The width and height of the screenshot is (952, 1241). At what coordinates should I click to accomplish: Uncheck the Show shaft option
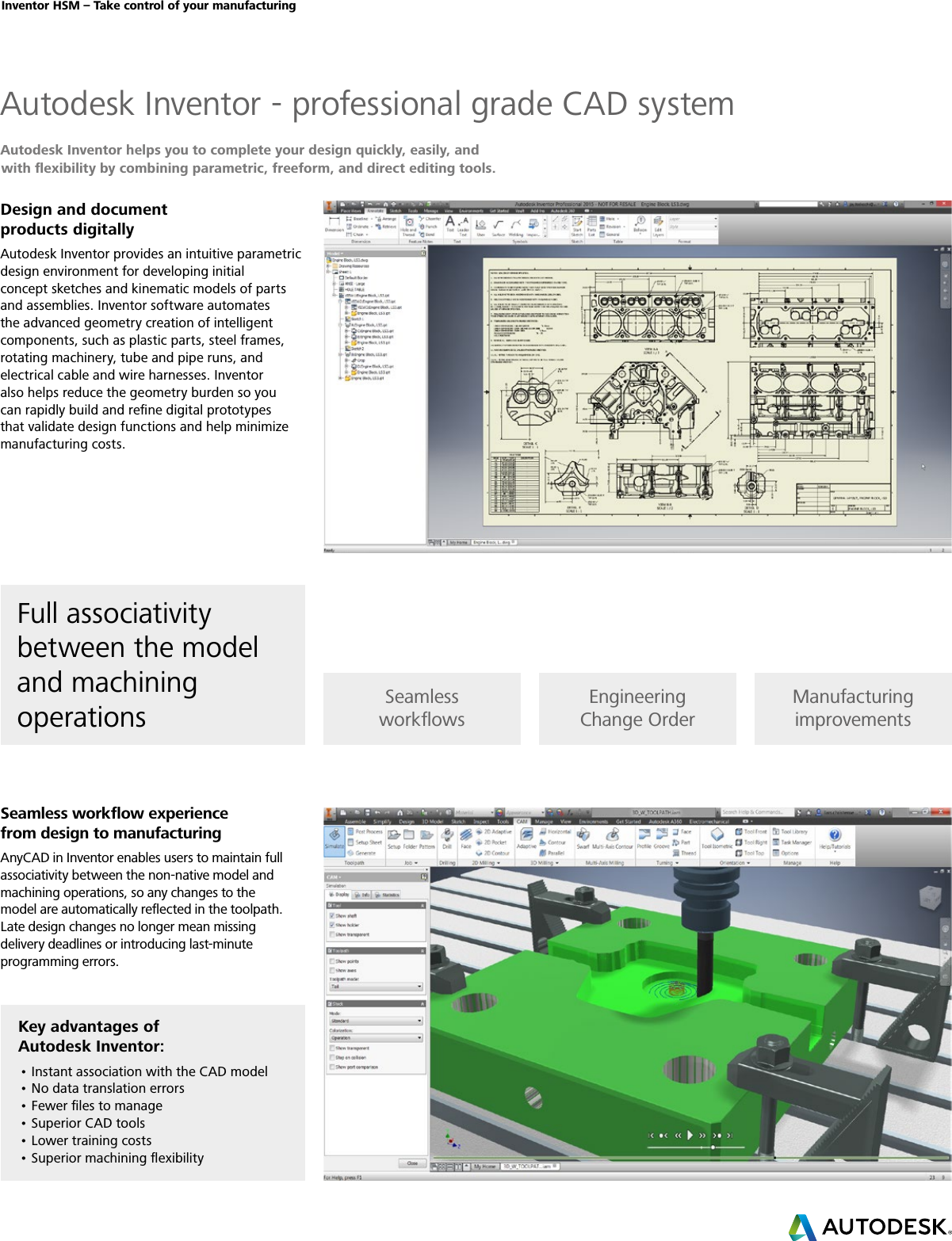coord(331,915)
